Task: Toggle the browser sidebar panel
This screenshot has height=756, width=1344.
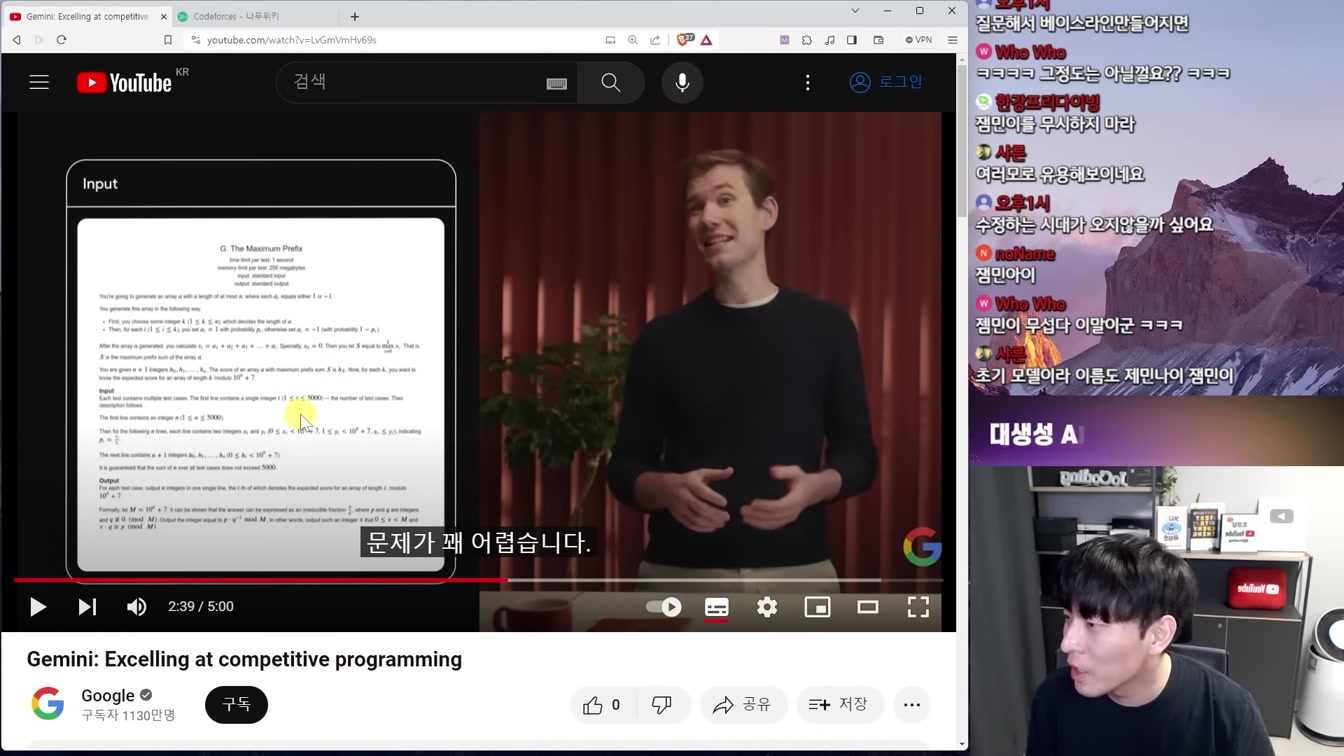Action: (852, 40)
